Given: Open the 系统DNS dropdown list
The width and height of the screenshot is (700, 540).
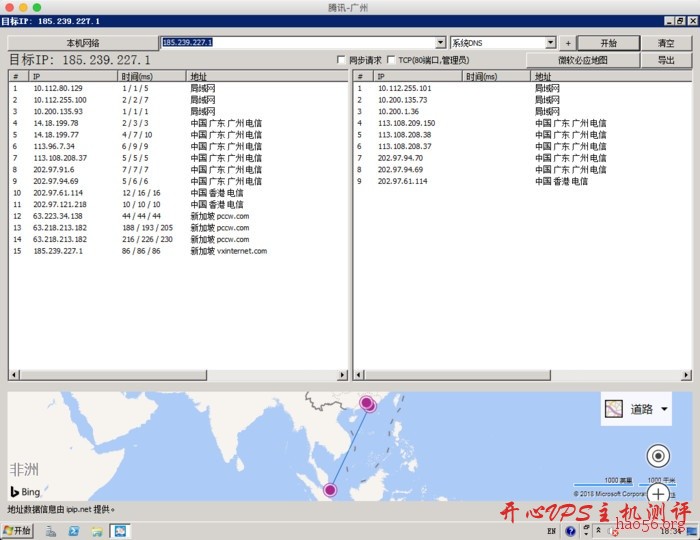Looking at the screenshot, I should [x=550, y=43].
